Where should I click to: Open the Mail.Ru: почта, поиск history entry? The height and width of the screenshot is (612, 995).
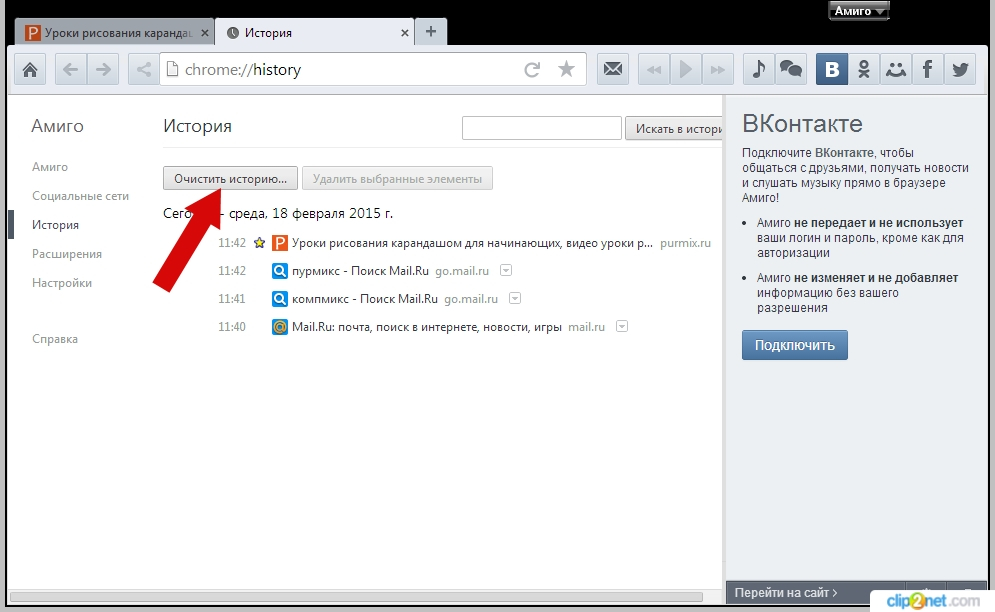(426, 327)
